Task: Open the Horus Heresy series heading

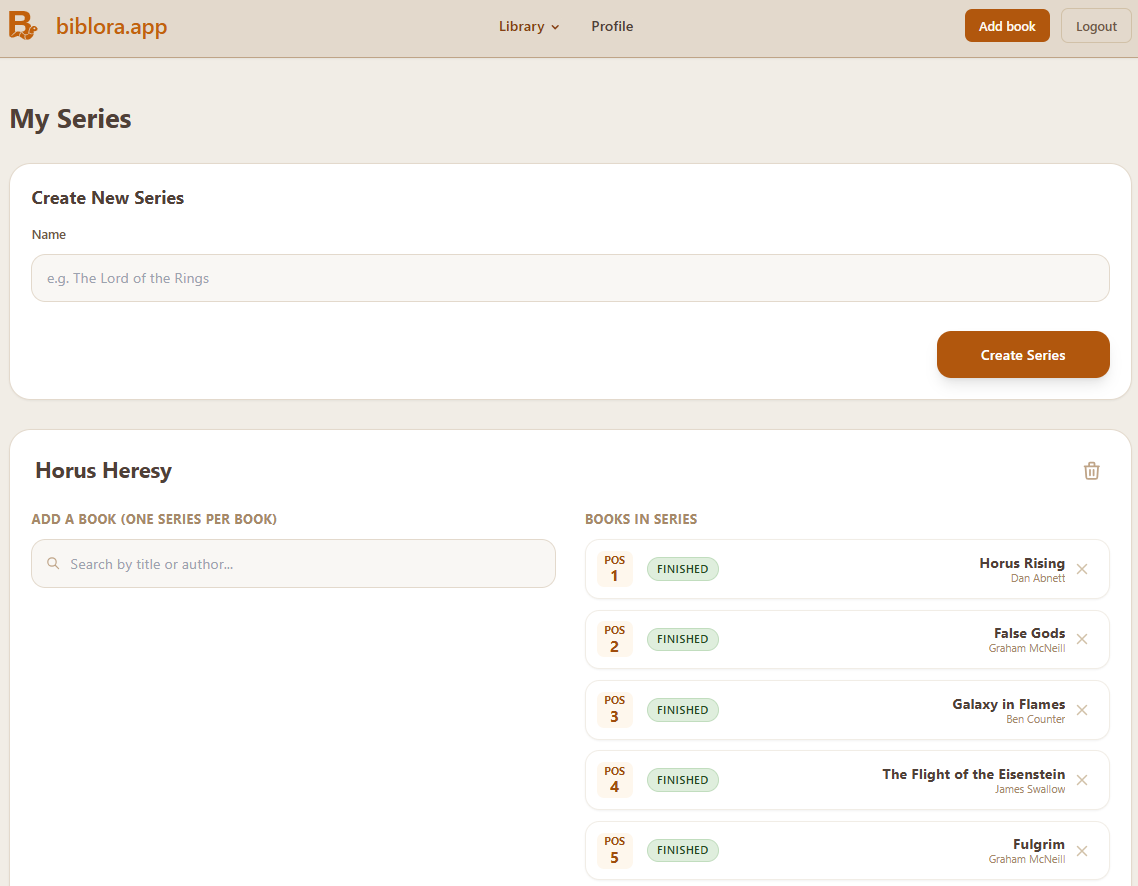Action: pos(103,471)
